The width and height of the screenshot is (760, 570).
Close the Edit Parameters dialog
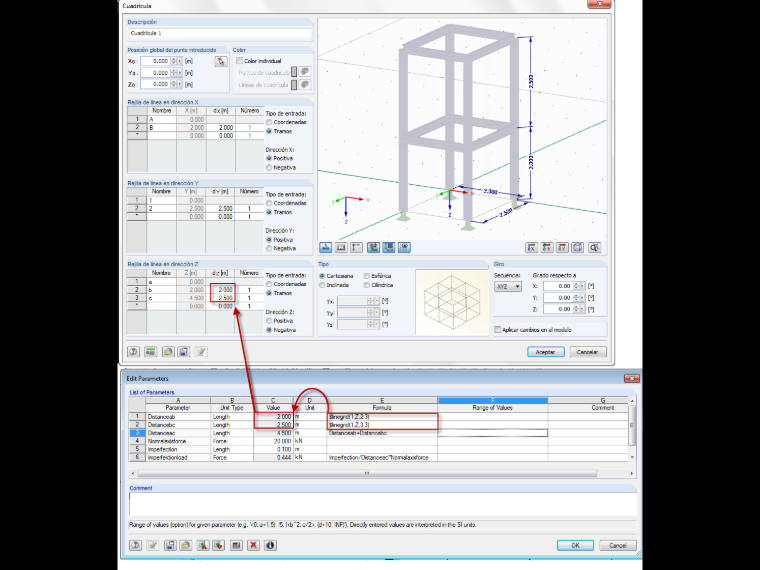click(x=632, y=378)
